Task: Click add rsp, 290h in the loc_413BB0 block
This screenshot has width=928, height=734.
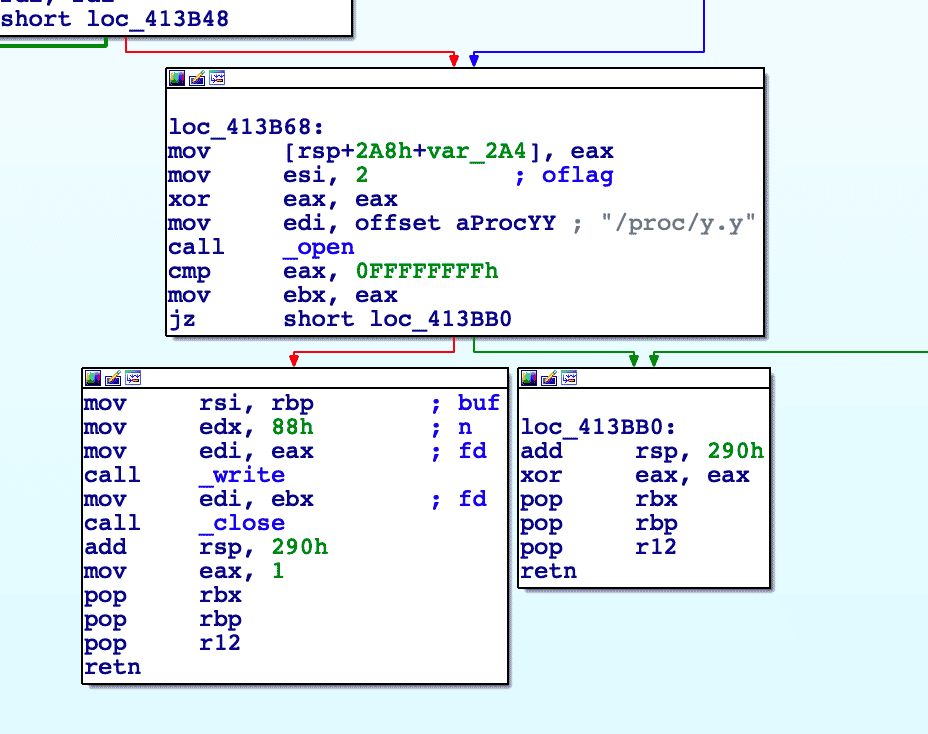Action: point(642,451)
